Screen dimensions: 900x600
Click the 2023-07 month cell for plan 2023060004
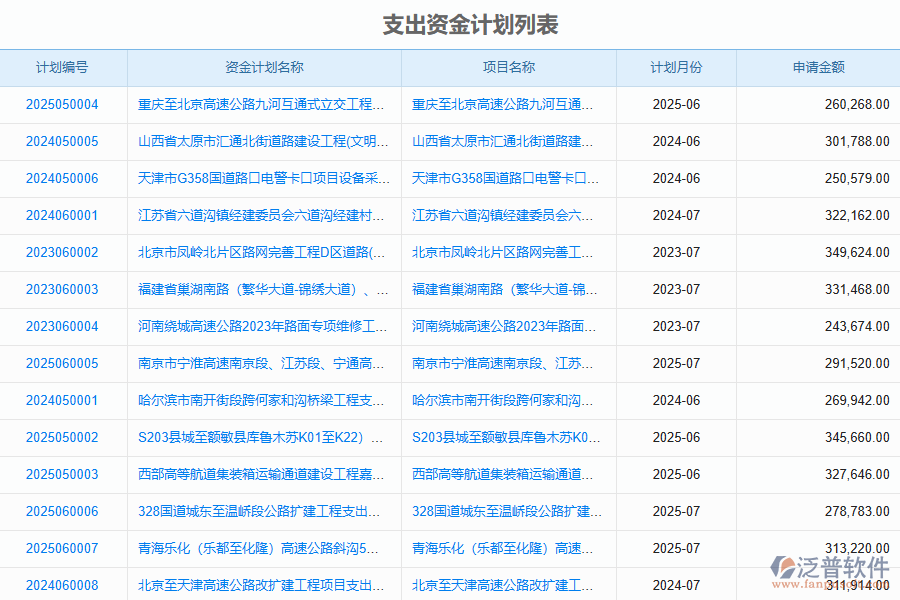[675, 327]
